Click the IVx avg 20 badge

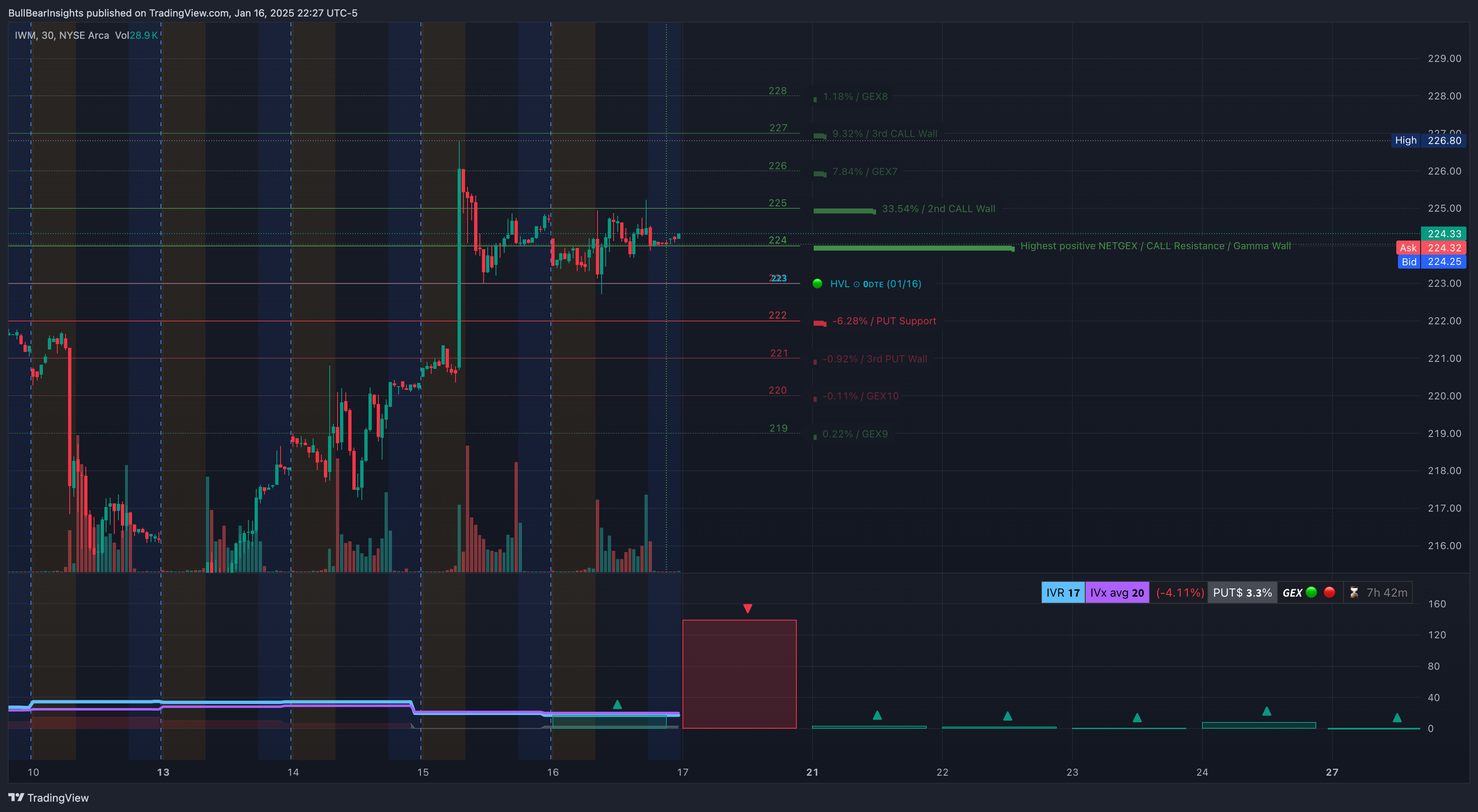(x=1117, y=593)
